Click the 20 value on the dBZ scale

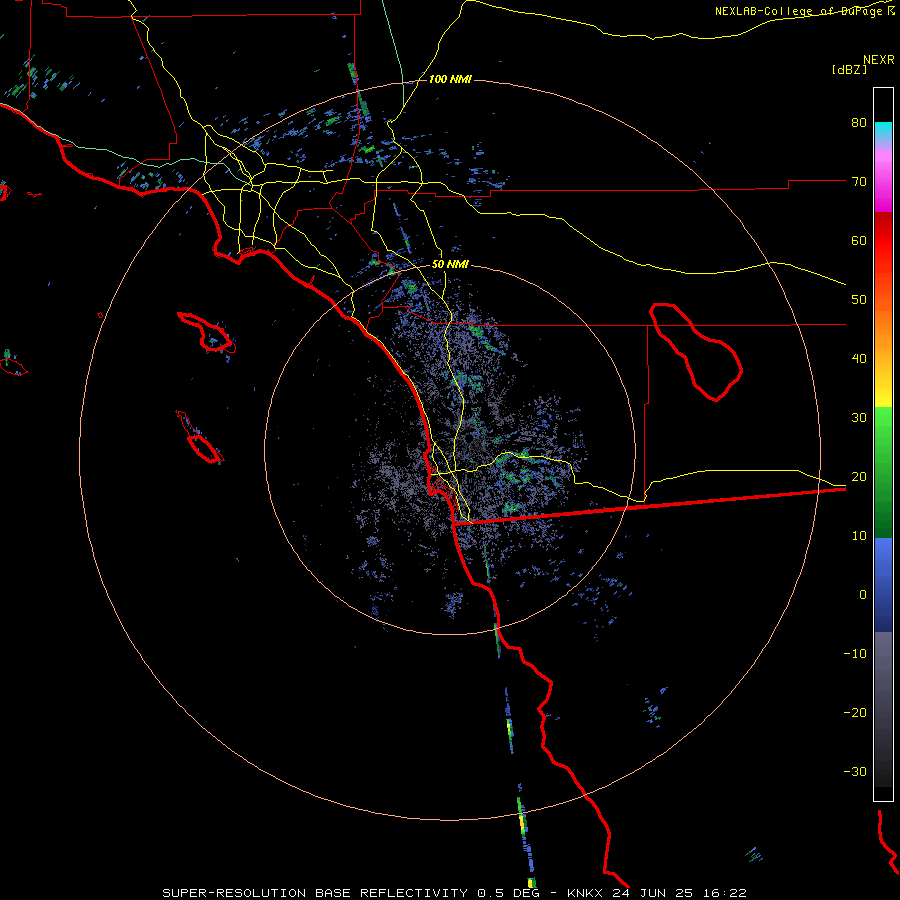coord(859,476)
